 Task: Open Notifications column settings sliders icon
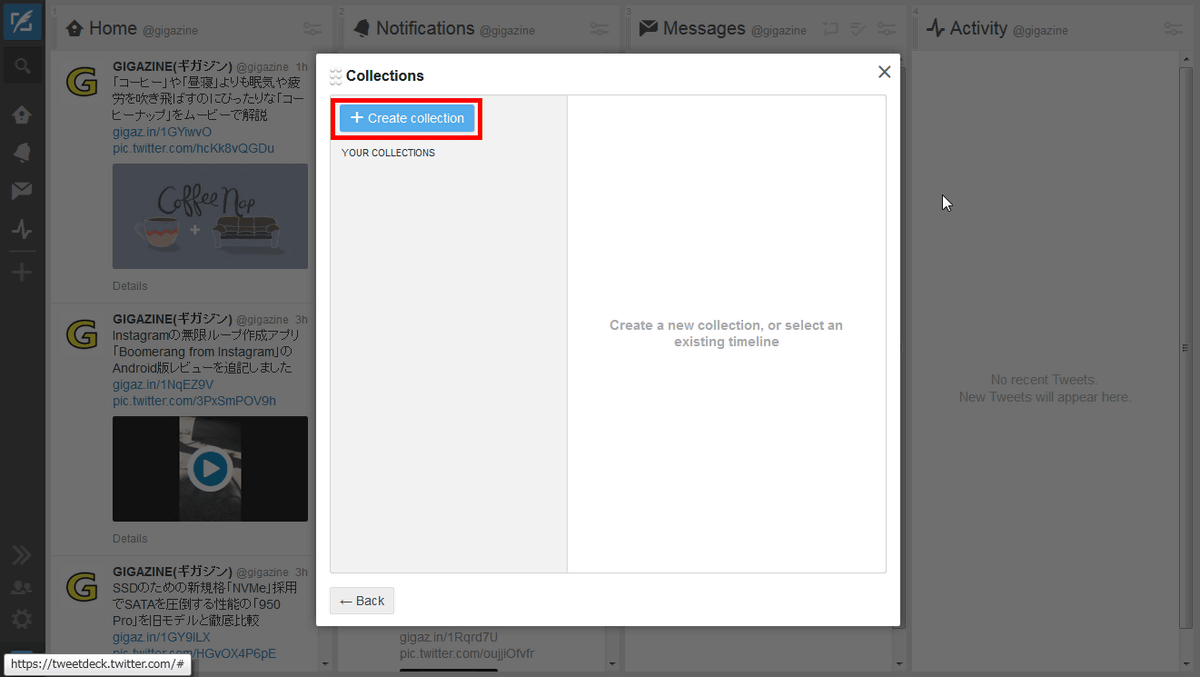coord(599,29)
